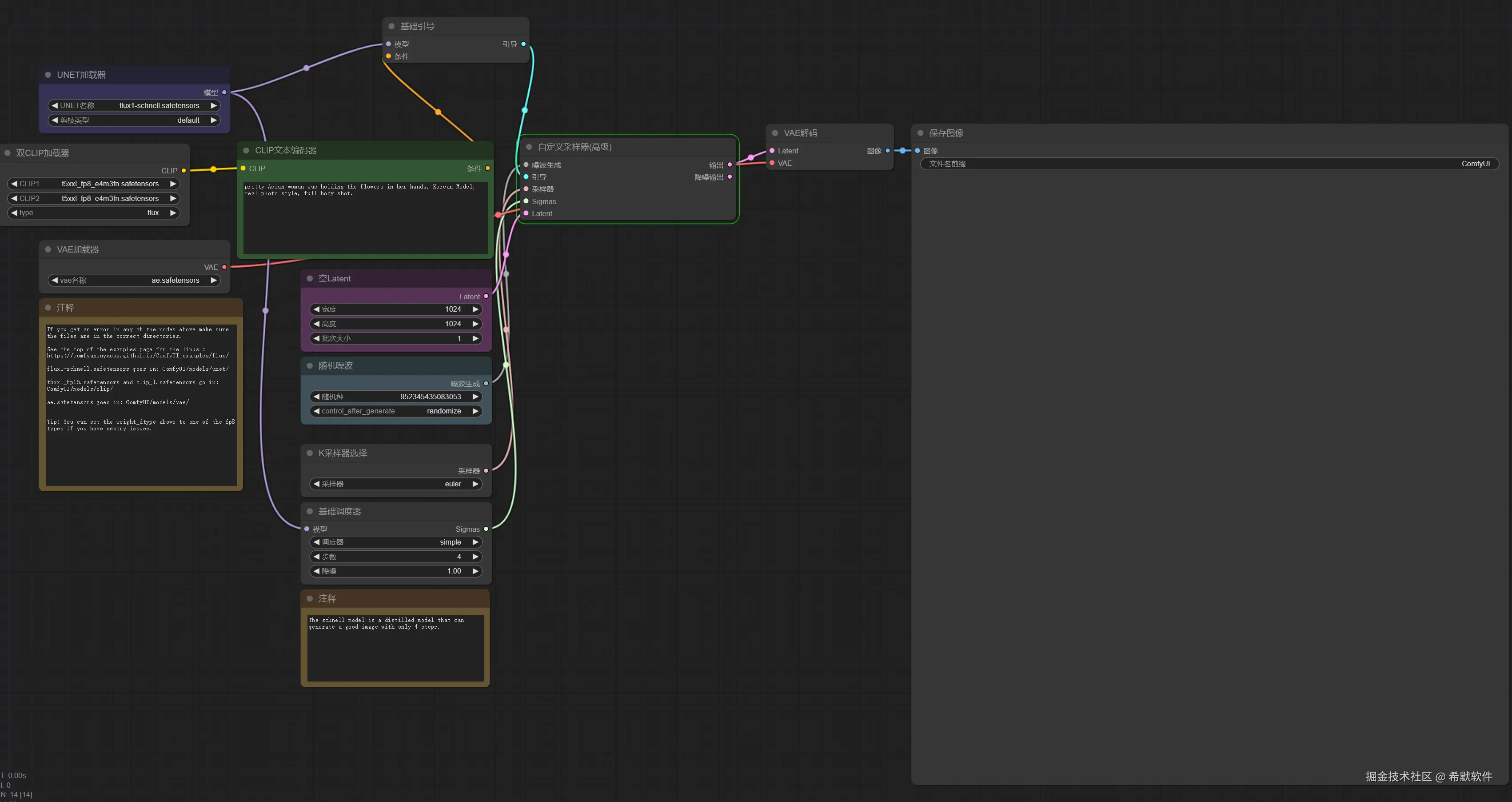The width and height of the screenshot is (1512, 802).
Task: Click the Latent output port on 空Latent
Action: 486,297
